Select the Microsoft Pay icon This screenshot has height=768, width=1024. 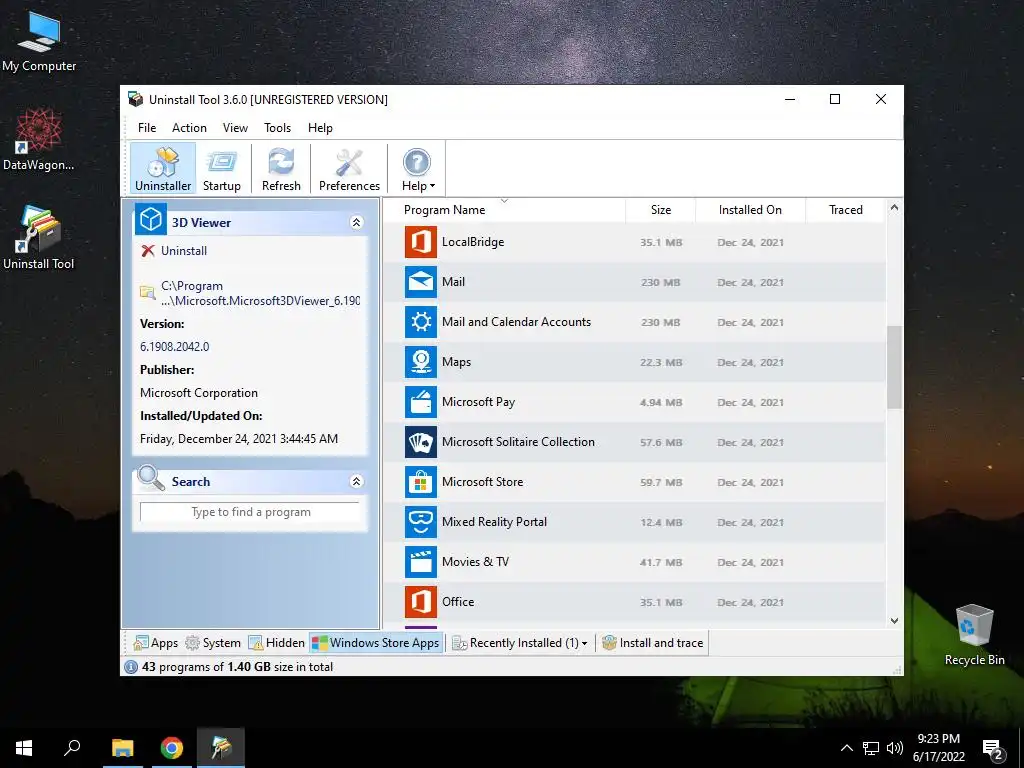pos(421,402)
